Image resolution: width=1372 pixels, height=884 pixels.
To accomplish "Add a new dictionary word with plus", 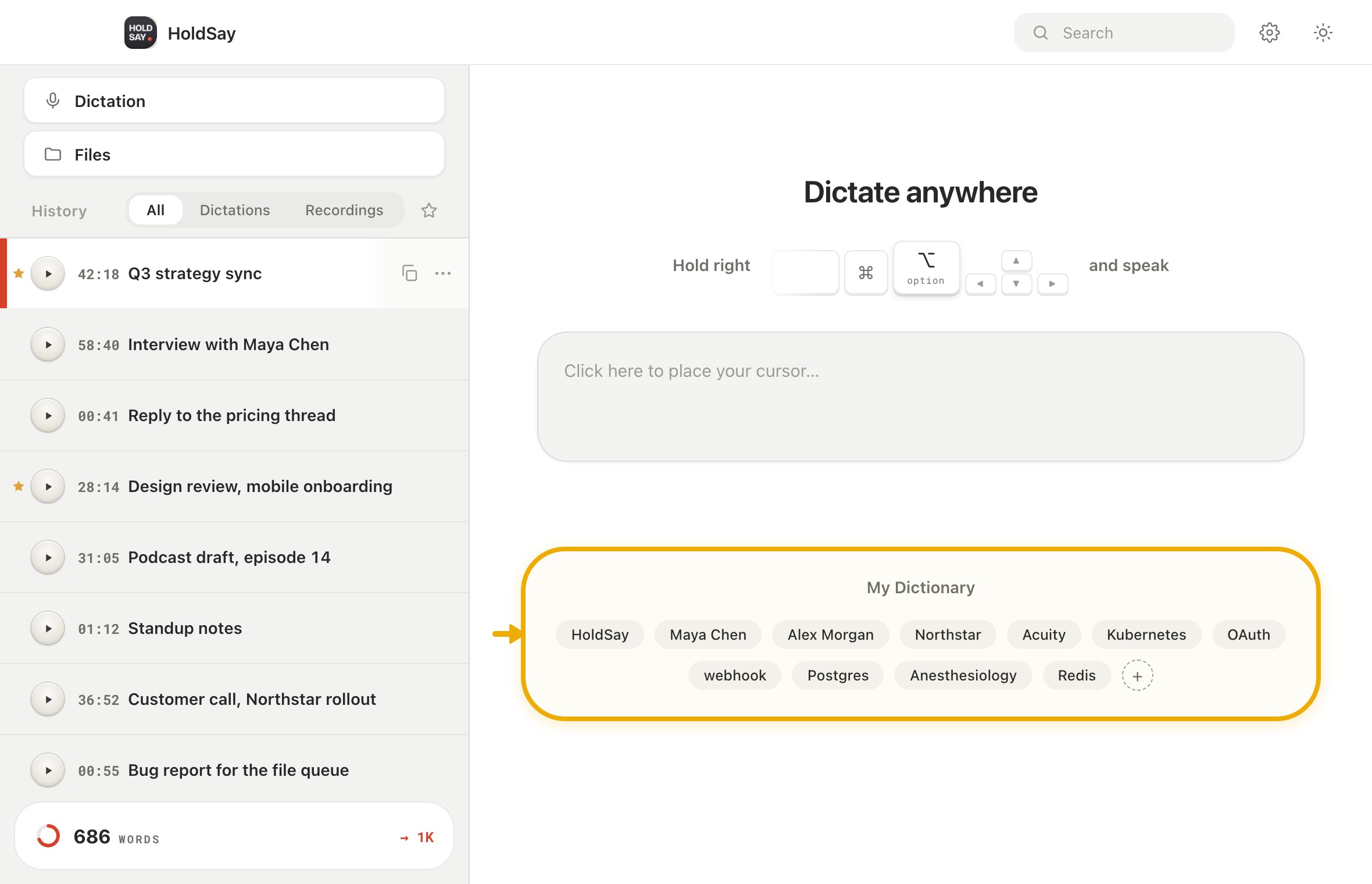I will pos(1137,676).
